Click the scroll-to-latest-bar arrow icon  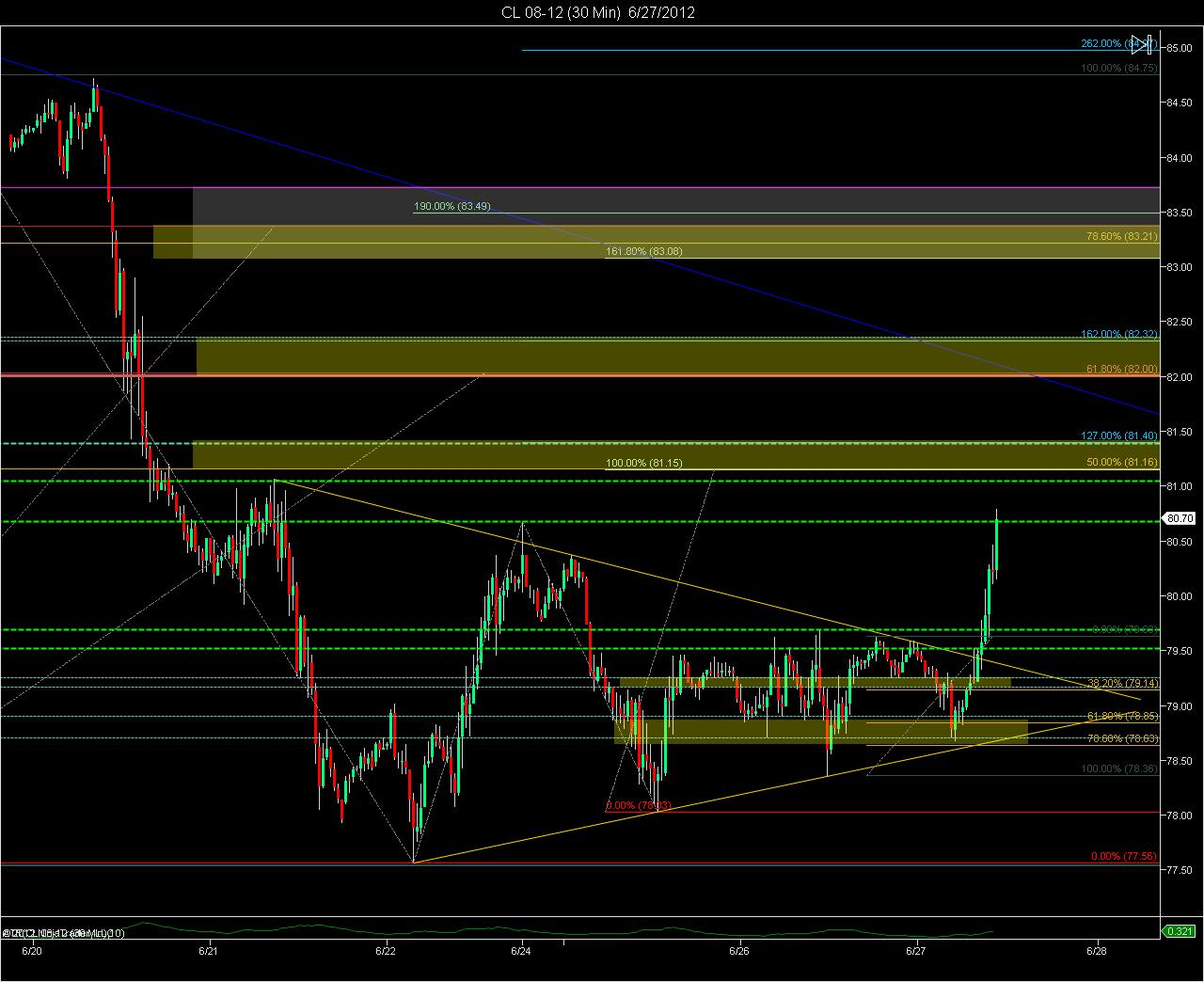click(x=1142, y=43)
